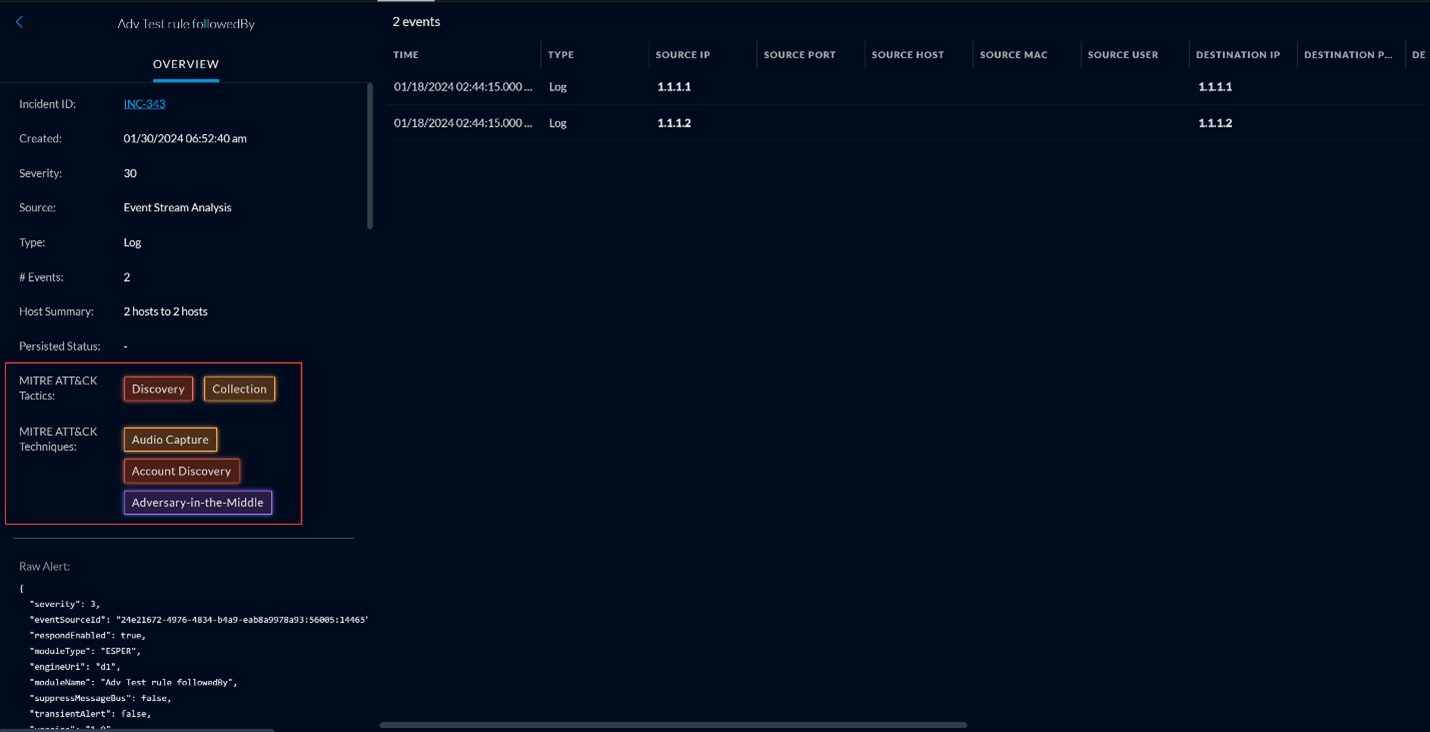Select the Collection tactic pill

[239, 389]
